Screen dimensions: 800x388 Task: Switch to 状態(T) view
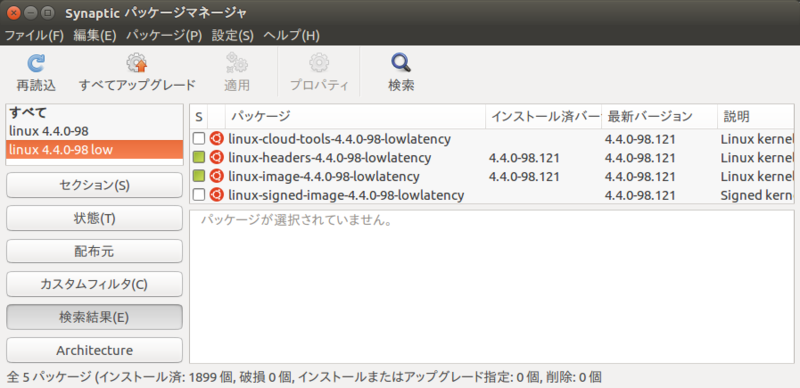coord(94,218)
